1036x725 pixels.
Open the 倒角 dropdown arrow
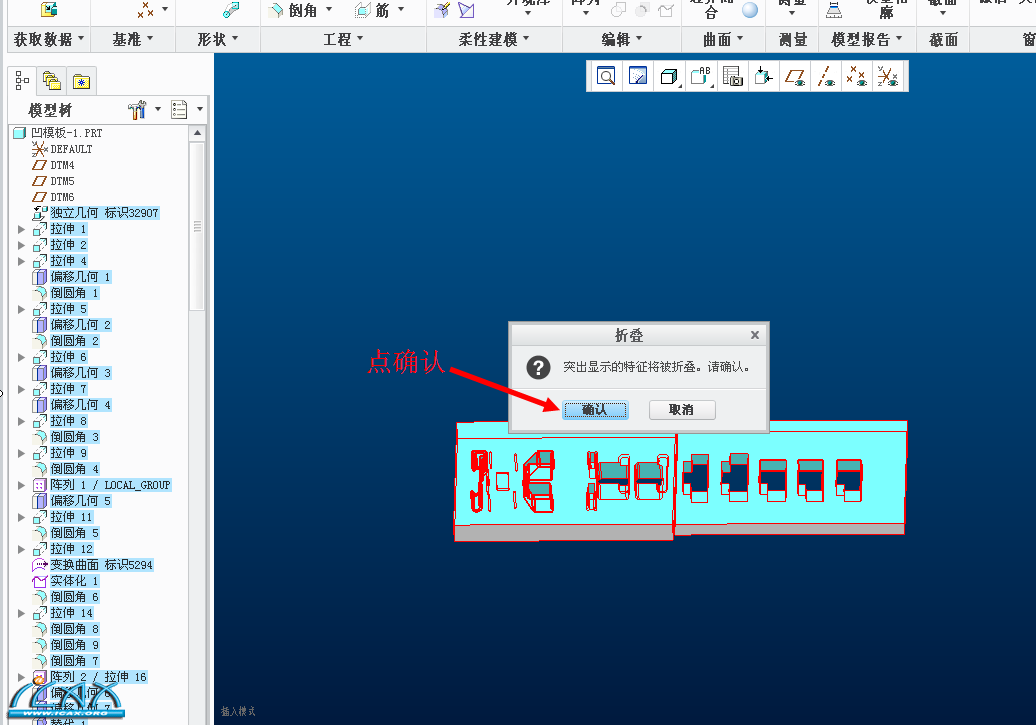coord(329,9)
